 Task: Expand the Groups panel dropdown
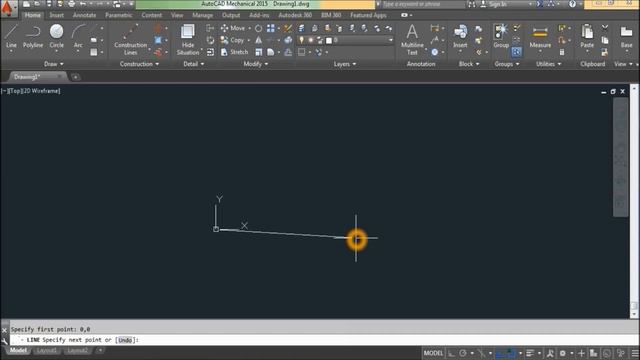coord(507,64)
